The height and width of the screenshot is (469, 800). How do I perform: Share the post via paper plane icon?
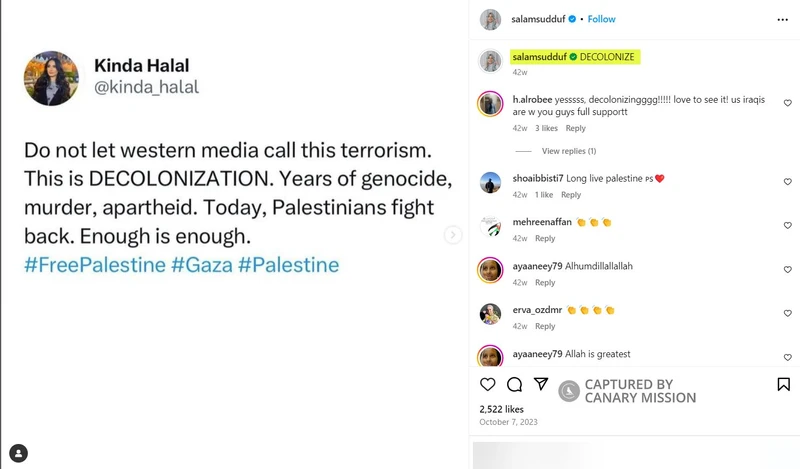[x=541, y=384]
